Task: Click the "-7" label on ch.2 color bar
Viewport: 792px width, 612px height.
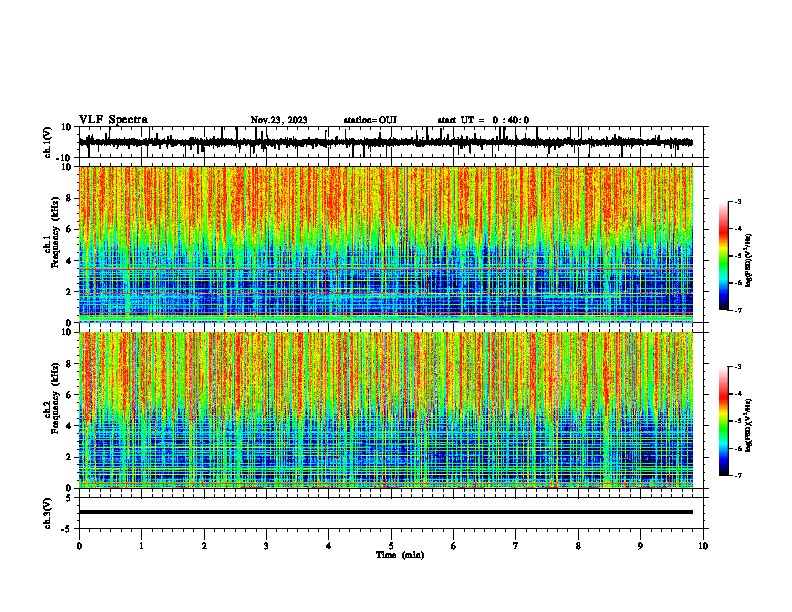Action: click(738, 475)
